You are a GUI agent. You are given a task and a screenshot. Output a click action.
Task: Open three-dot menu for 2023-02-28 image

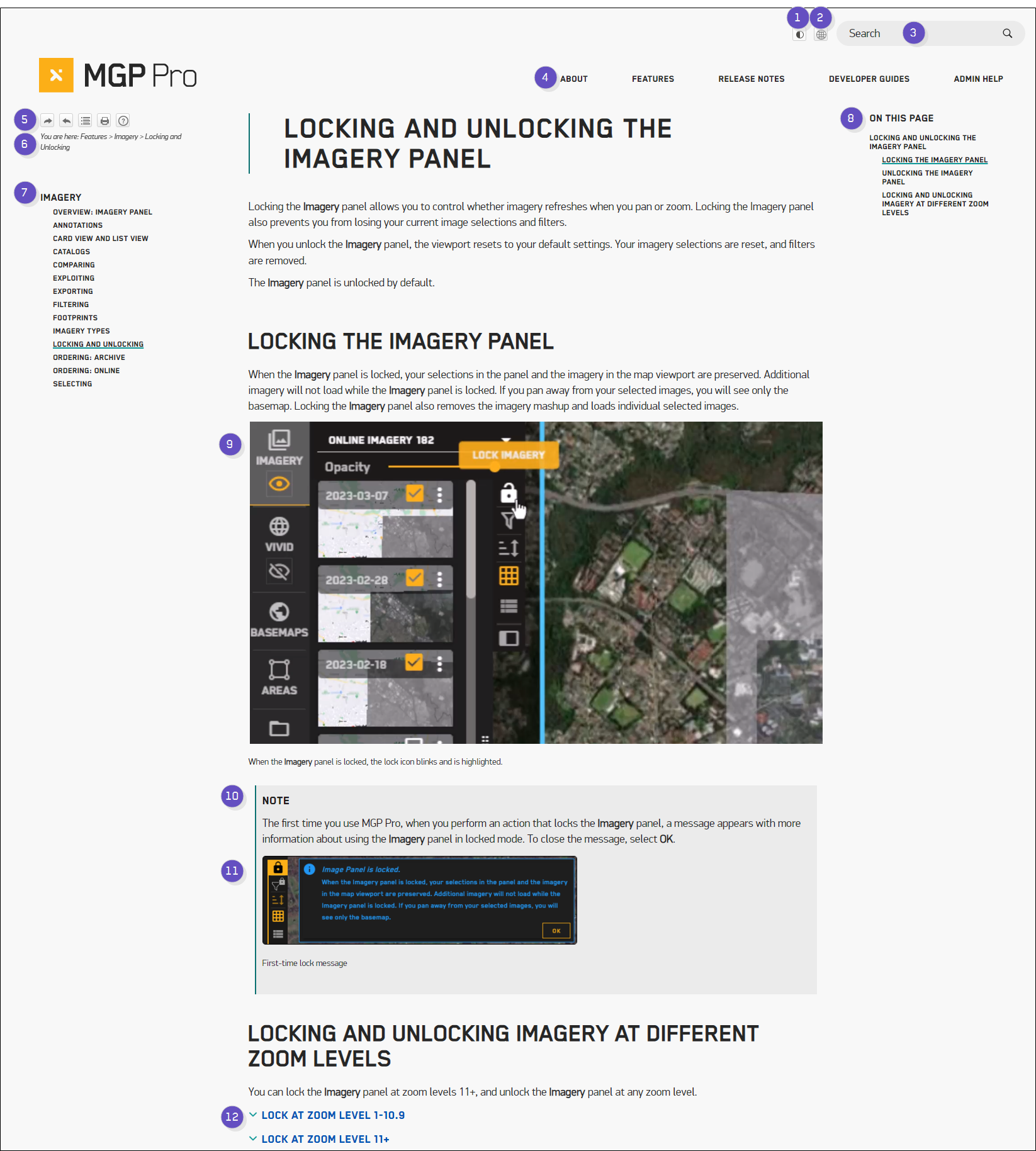click(x=439, y=579)
